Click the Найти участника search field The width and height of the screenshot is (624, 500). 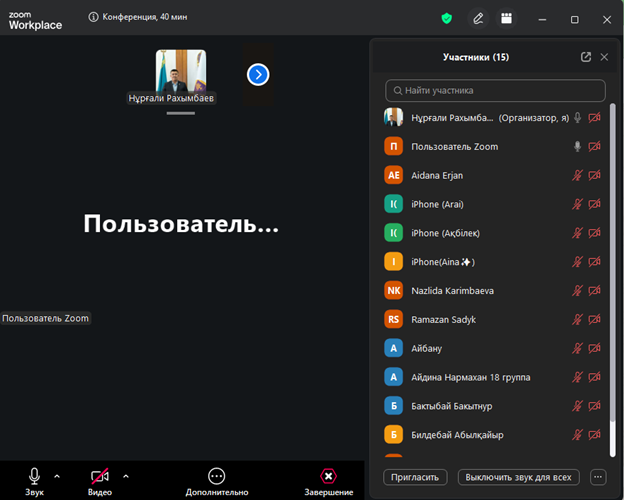[495, 90]
